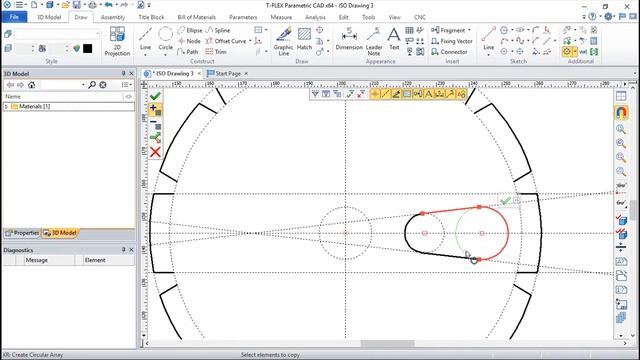This screenshot has height=360, width=640.
Task: Select the Leader Note tool
Action: pyautogui.click(x=373, y=41)
